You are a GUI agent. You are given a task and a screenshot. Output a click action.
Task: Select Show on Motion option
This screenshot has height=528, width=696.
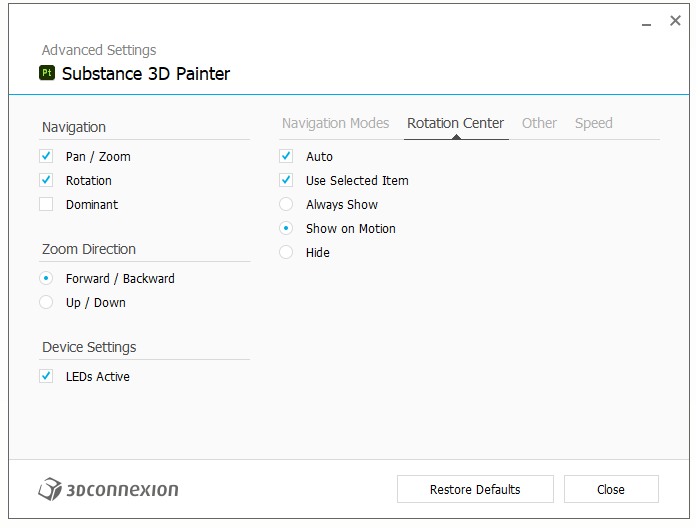[286, 229]
